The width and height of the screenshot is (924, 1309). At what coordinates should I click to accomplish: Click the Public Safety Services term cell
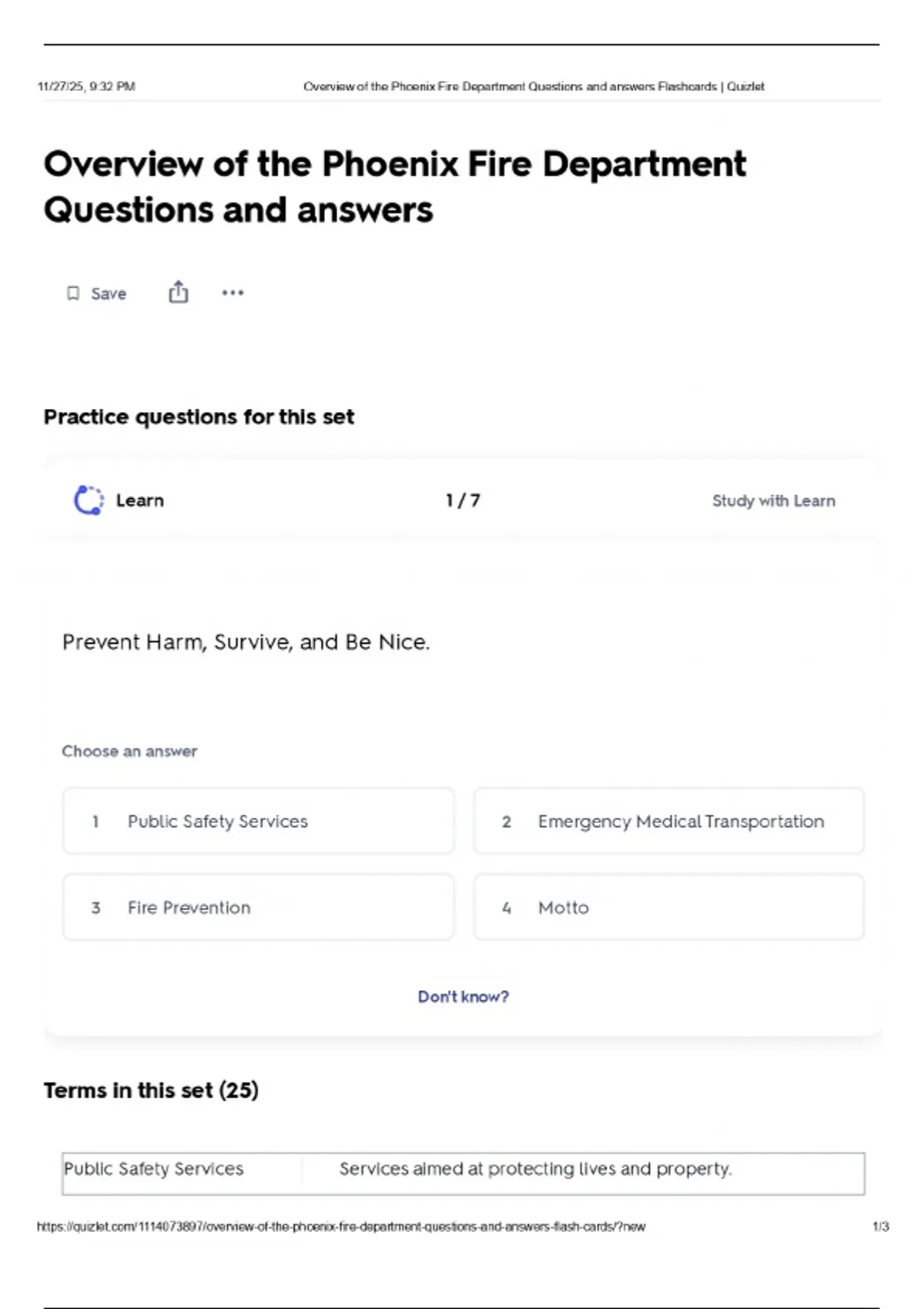(x=154, y=1169)
